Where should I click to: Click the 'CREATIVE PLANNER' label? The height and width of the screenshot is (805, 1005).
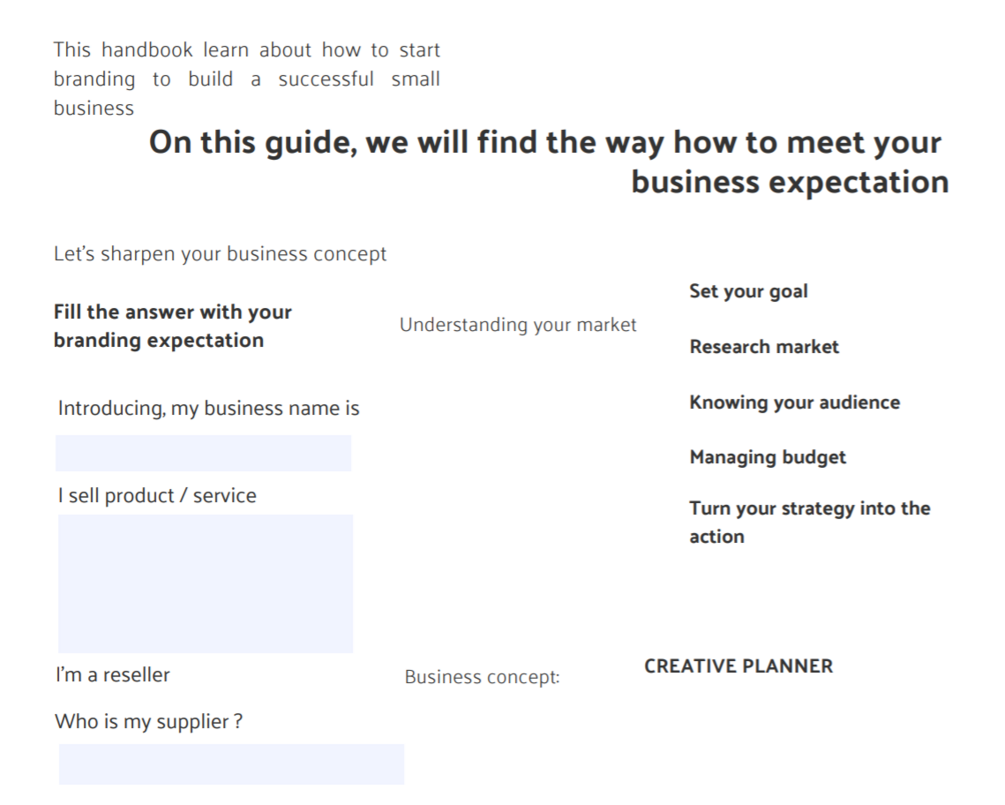(x=738, y=666)
